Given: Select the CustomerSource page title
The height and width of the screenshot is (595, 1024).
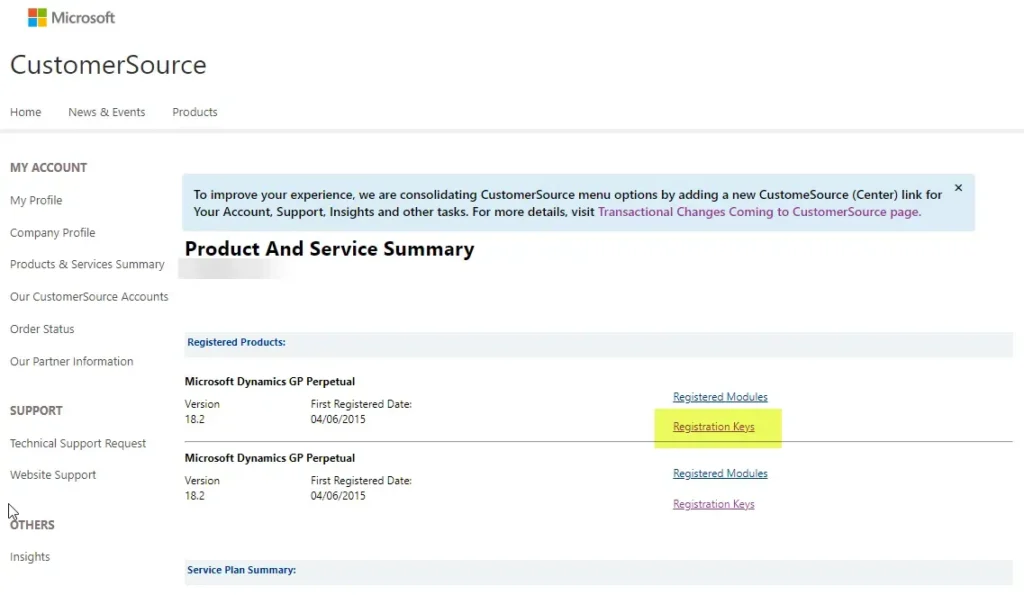Looking at the screenshot, I should (x=107, y=64).
